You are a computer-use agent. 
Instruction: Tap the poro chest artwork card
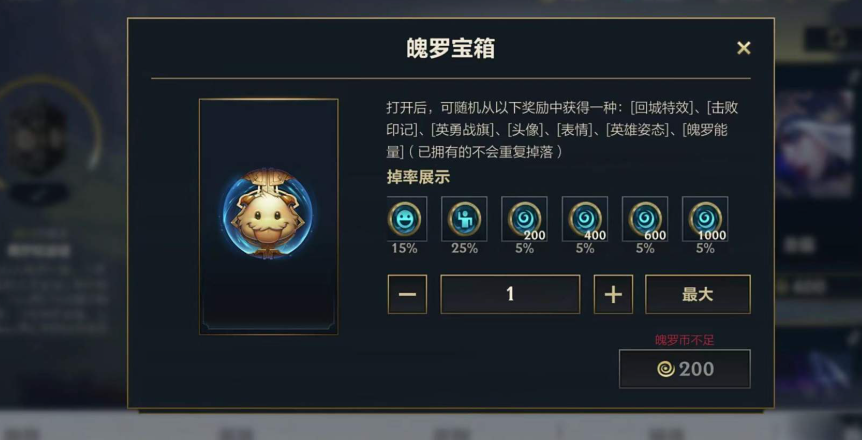tap(269, 217)
